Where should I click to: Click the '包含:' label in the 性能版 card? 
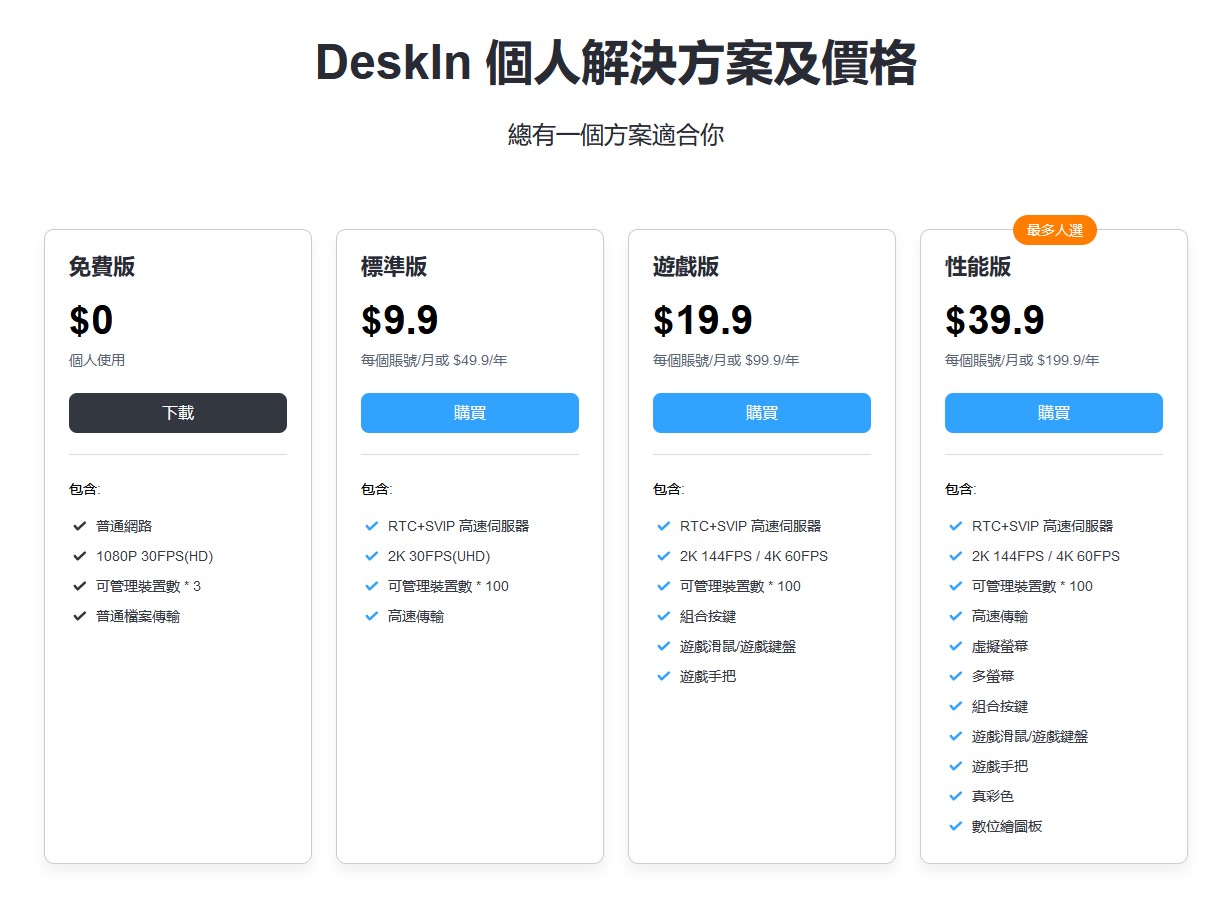pyautogui.click(x=961, y=489)
